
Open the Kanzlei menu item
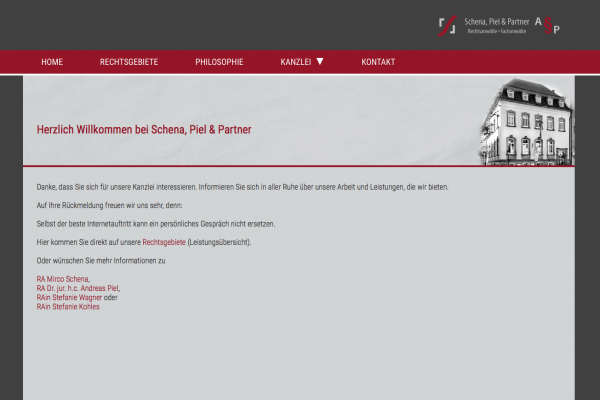[x=296, y=62]
